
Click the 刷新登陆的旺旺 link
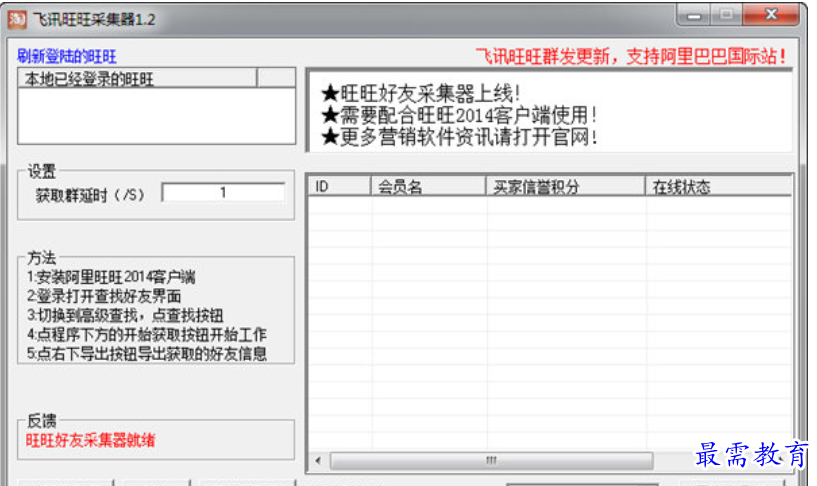click(67, 56)
